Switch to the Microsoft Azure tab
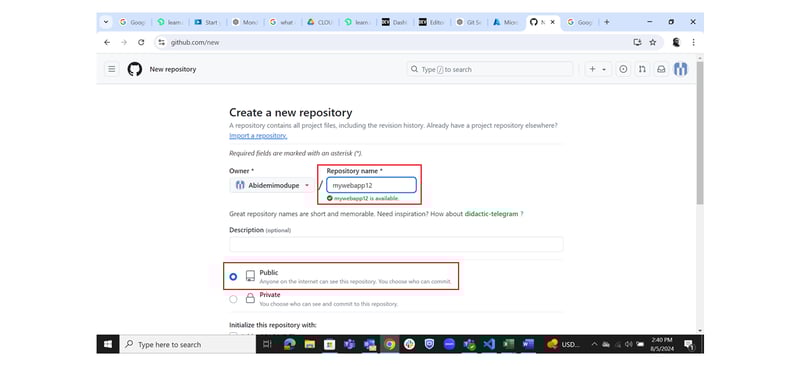The width and height of the screenshot is (800, 366). point(506,22)
